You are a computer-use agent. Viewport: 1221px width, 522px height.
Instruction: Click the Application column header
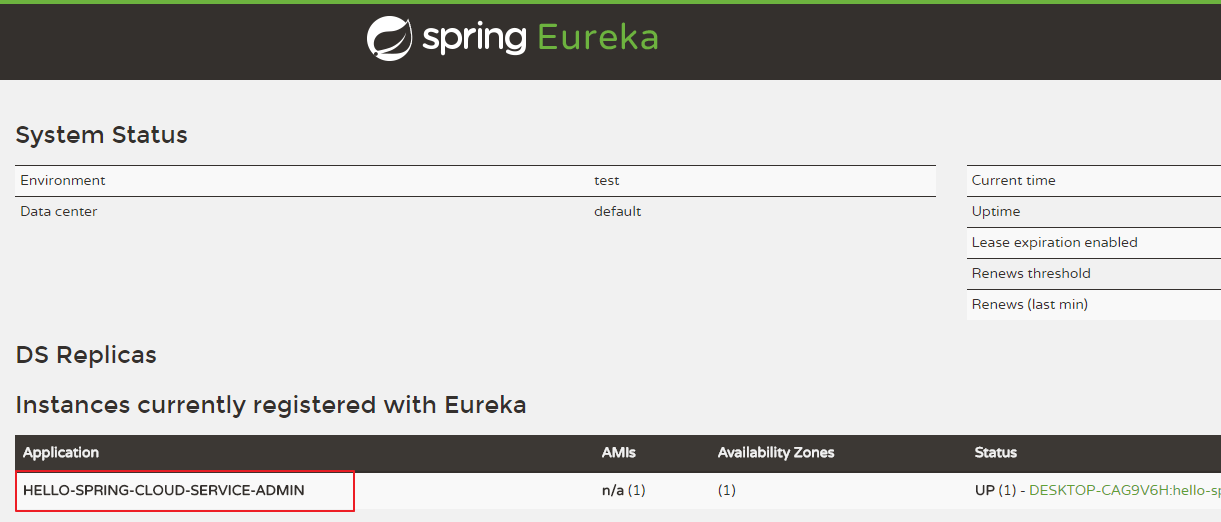(x=61, y=453)
